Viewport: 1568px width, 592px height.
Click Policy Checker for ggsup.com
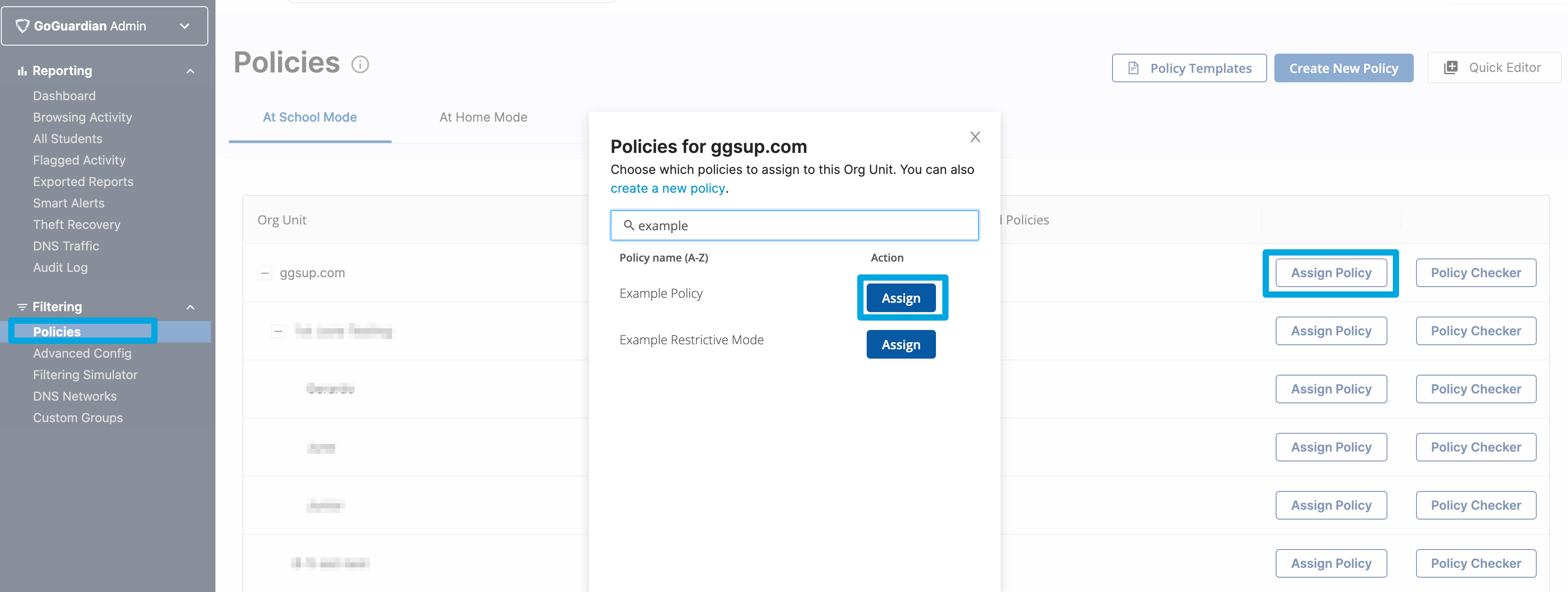click(1475, 272)
